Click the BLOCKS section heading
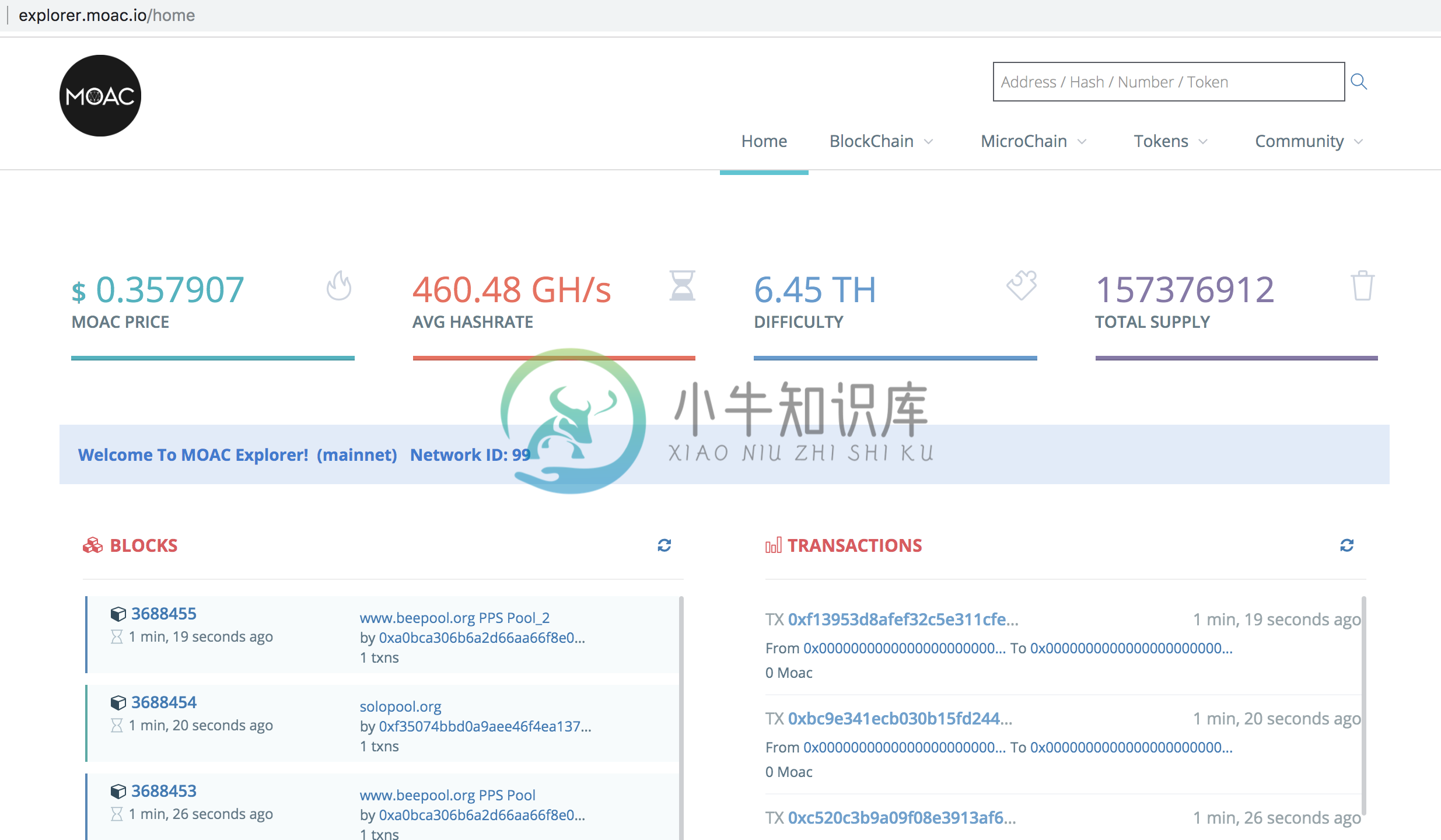 [x=144, y=545]
